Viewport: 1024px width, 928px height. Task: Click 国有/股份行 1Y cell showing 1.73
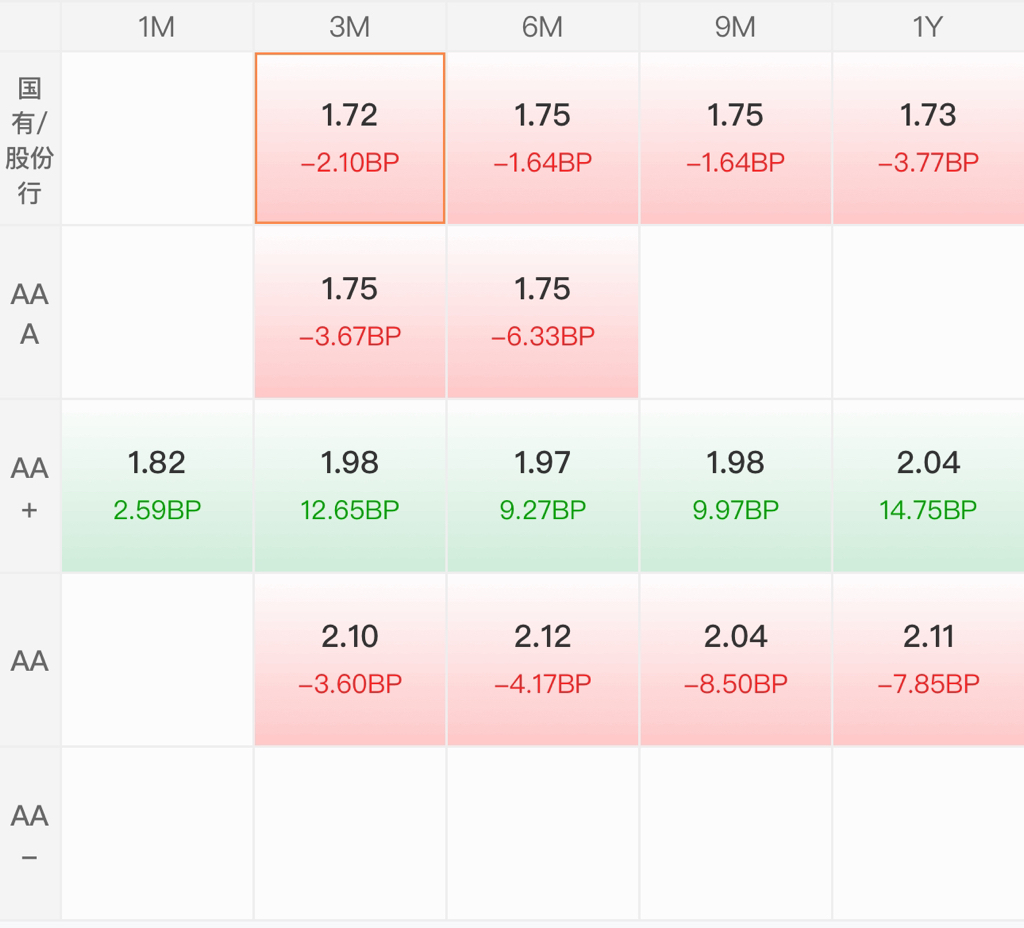pos(928,138)
